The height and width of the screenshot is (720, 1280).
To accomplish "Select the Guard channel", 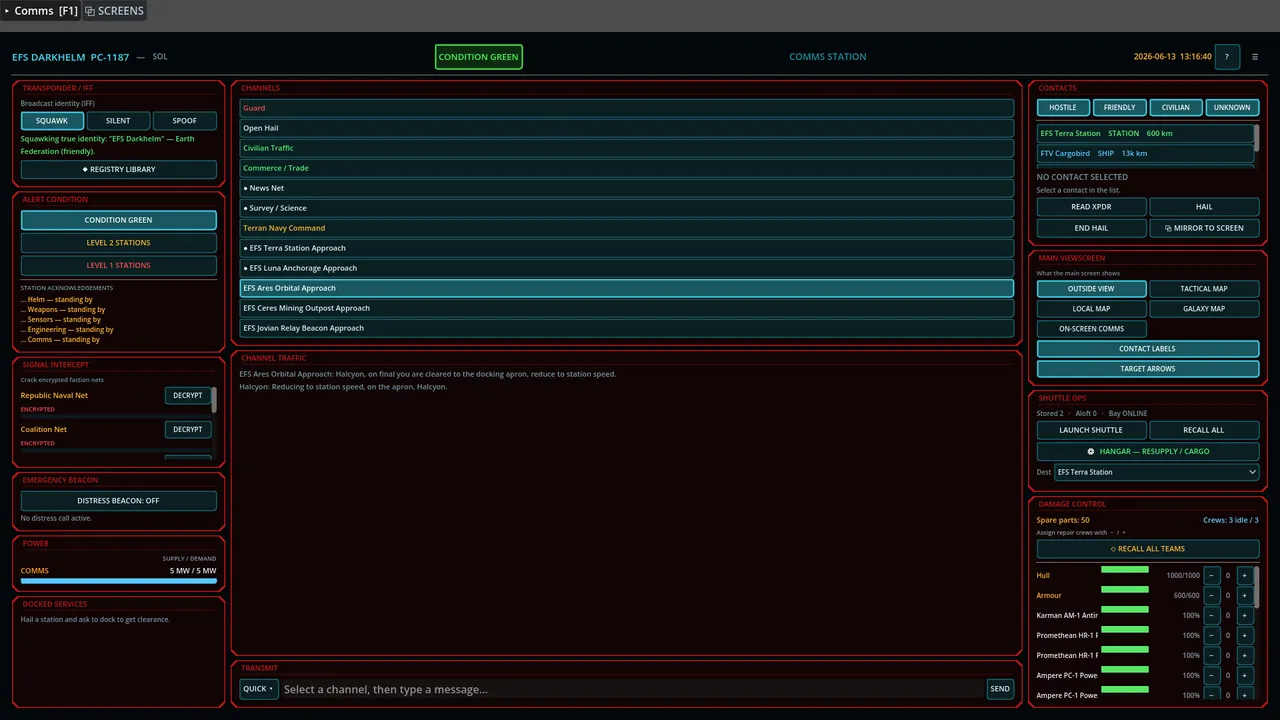I will coord(627,108).
